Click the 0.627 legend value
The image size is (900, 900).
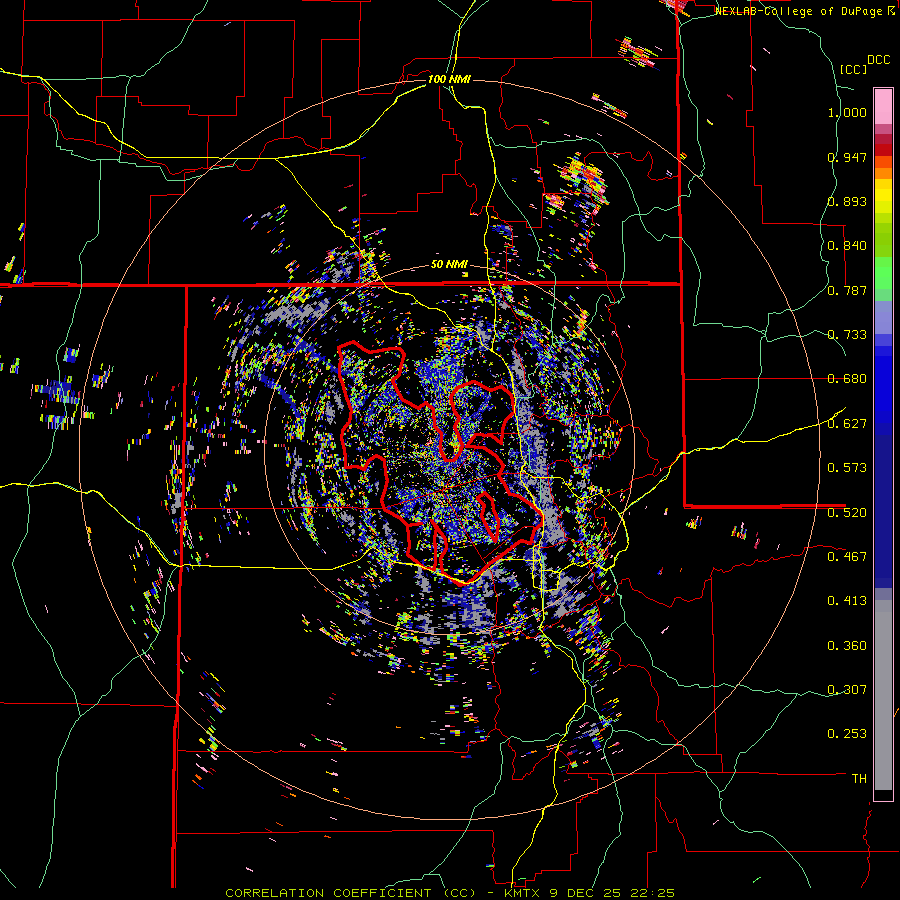[847, 424]
